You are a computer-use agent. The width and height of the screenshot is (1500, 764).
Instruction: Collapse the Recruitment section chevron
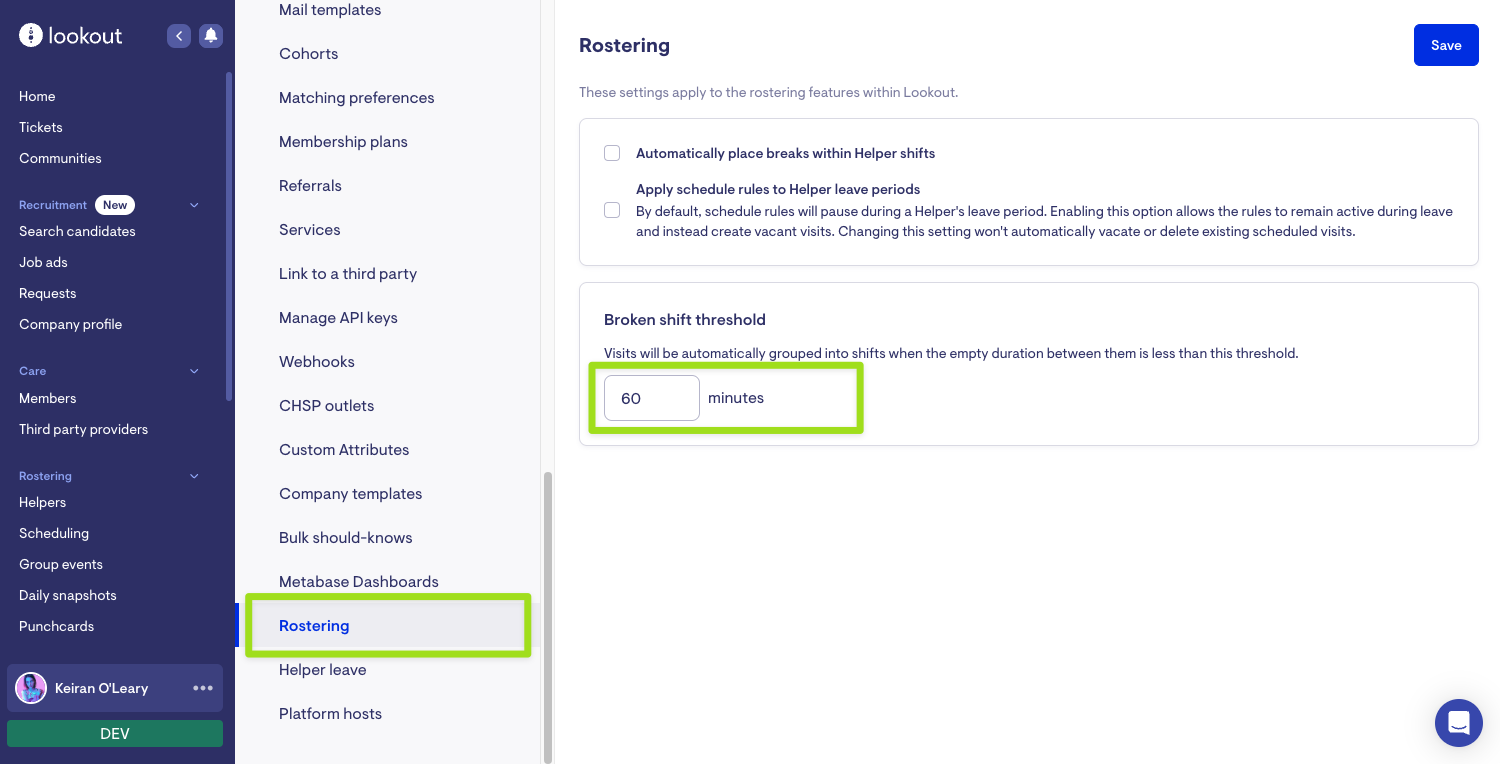[x=194, y=205]
